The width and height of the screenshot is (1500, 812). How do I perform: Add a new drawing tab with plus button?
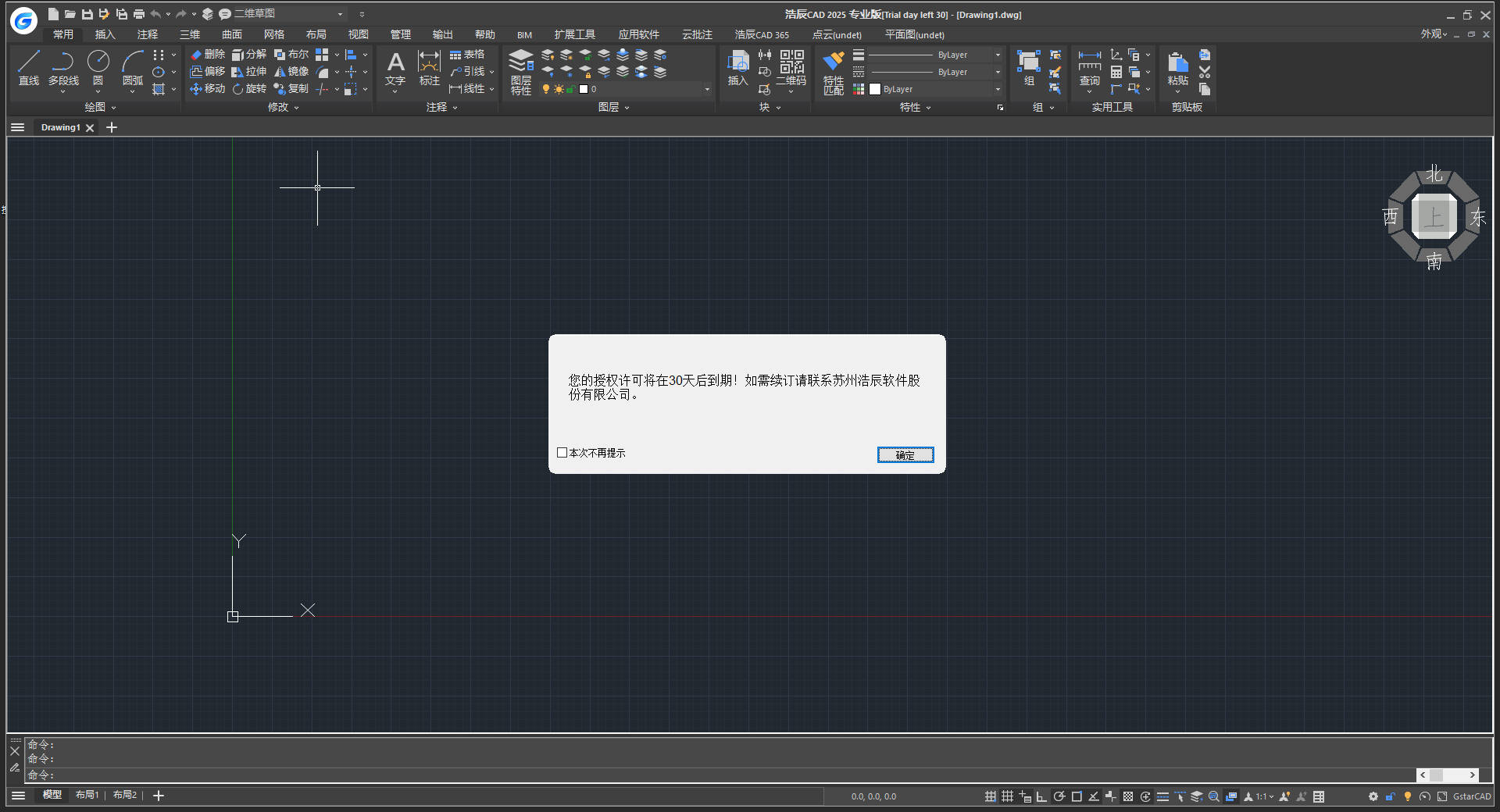pos(112,127)
